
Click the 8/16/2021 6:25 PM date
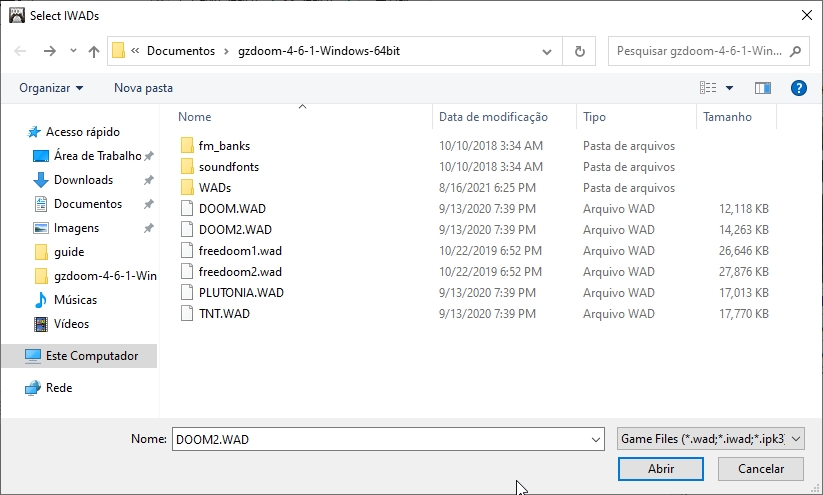(488, 188)
